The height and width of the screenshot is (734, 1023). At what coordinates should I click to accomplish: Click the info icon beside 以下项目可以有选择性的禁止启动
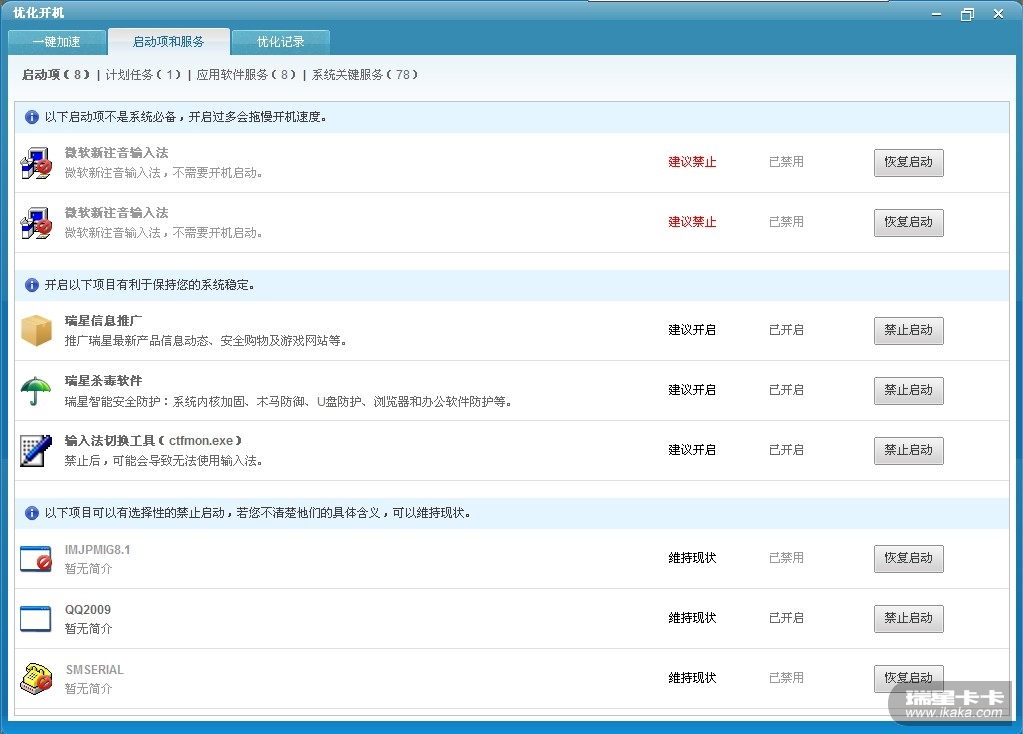(x=31, y=513)
